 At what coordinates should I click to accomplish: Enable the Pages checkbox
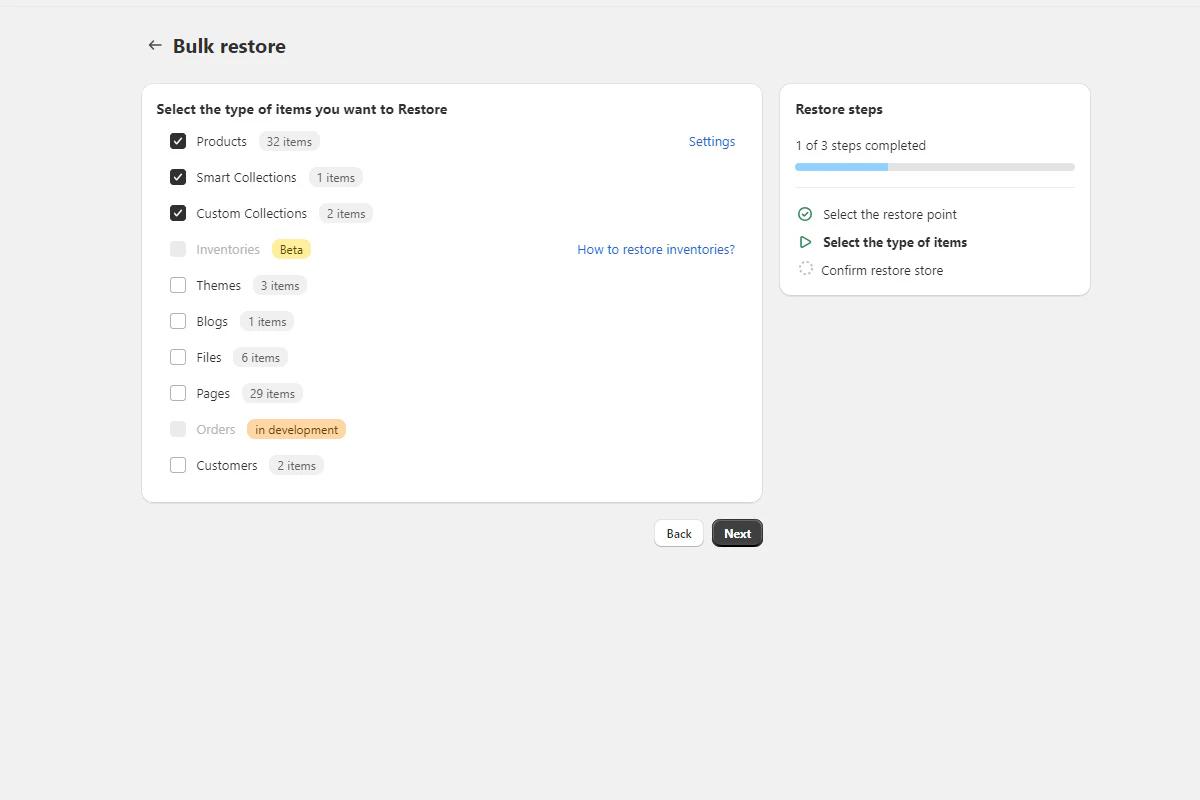click(178, 393)
